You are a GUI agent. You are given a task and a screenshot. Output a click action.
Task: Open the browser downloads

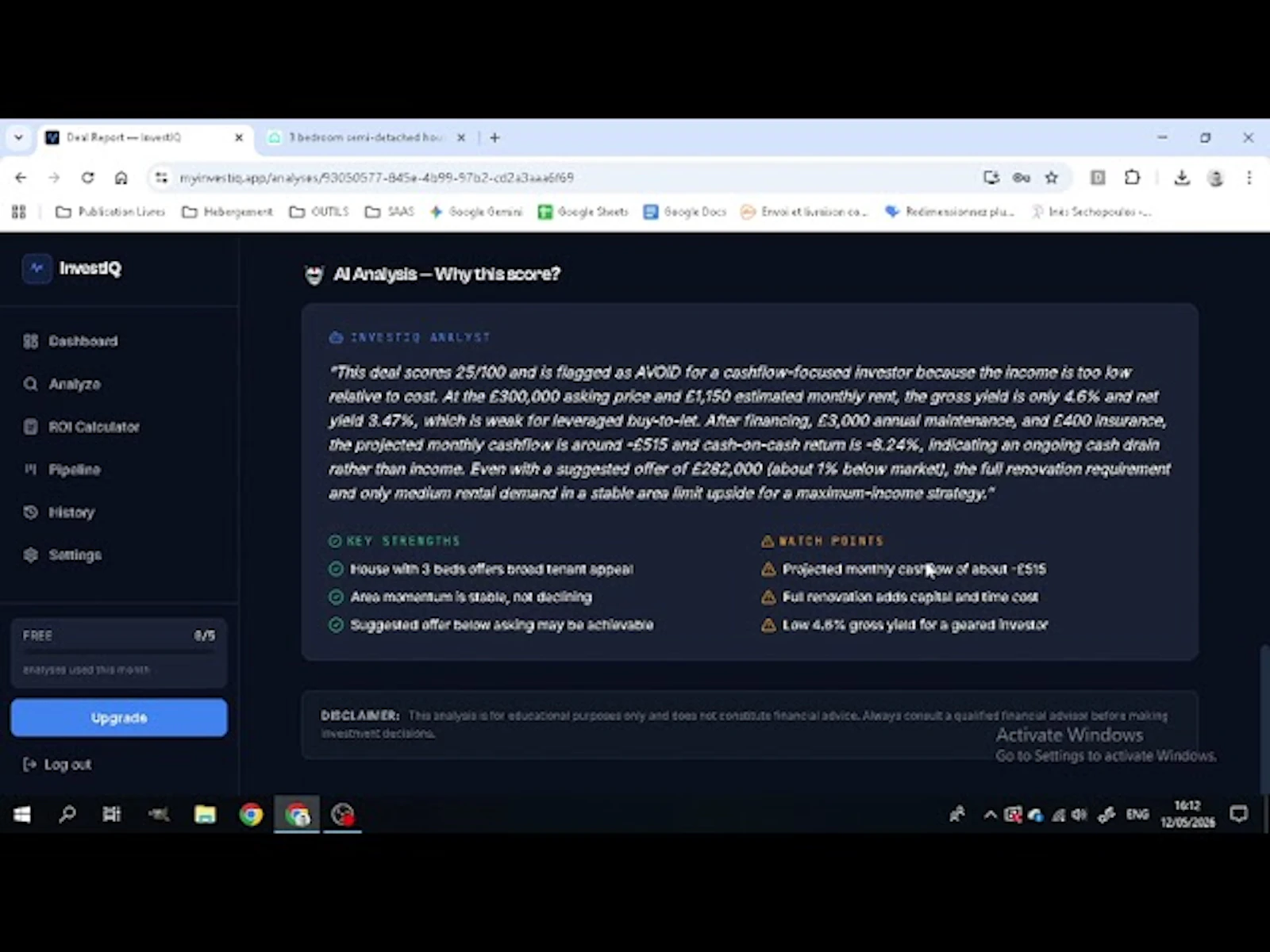pos(1182,178)
